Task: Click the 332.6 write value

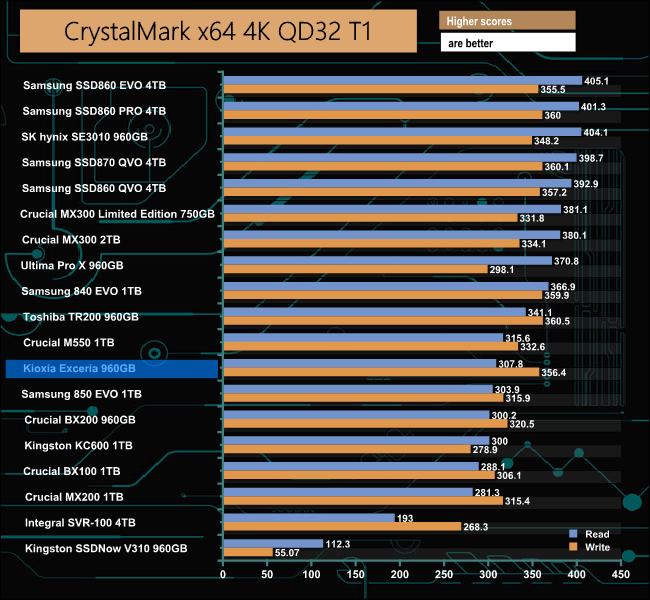Action: [x=533, y=347]
